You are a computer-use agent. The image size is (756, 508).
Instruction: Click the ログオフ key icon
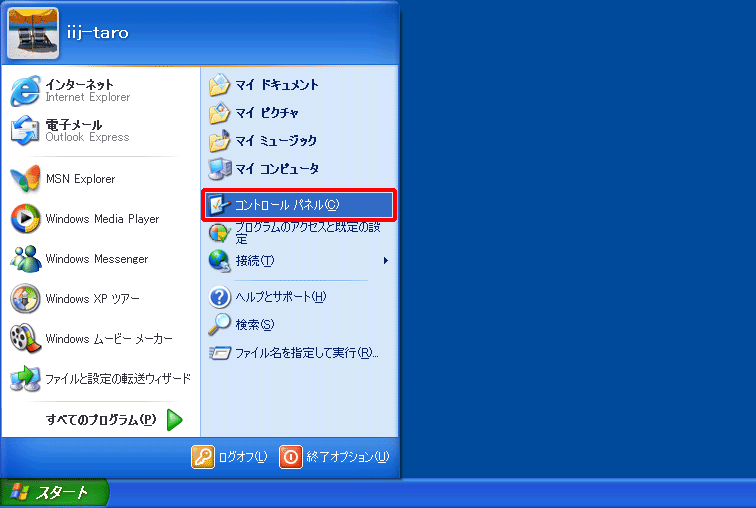click(x=202, y=456)
